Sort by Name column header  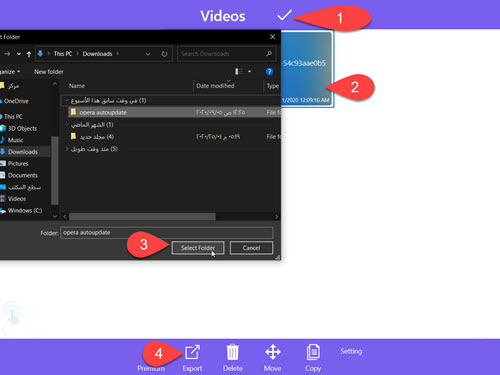77,86
